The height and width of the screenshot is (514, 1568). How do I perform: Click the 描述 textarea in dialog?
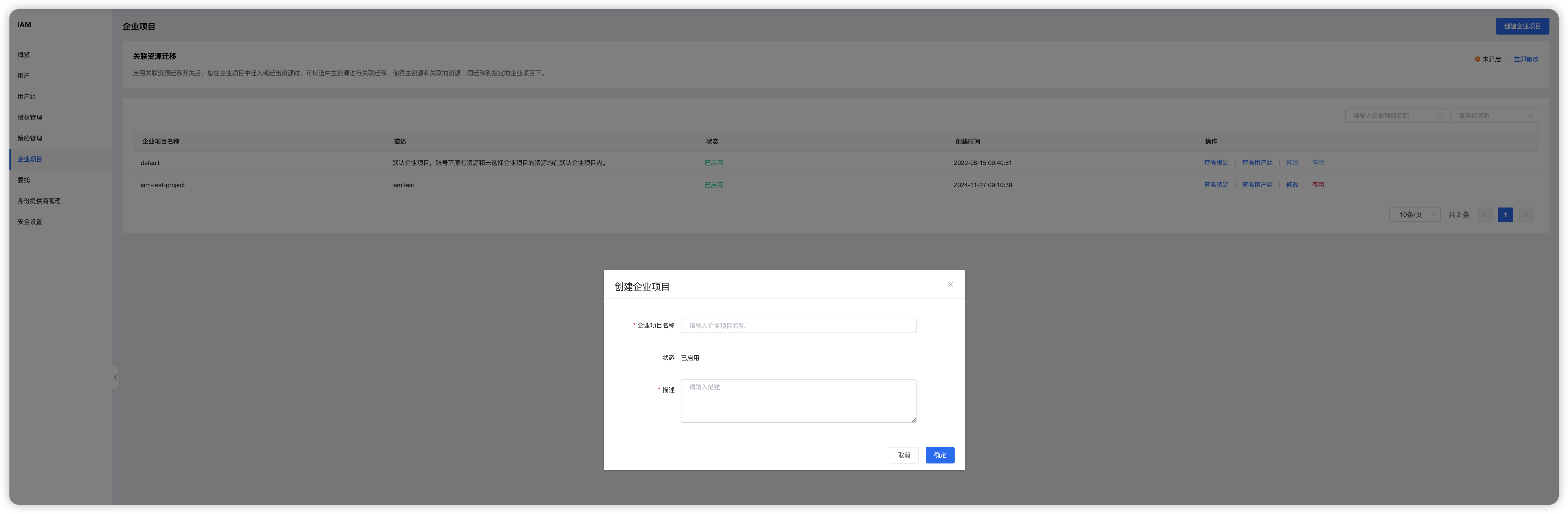click(799, 401)
